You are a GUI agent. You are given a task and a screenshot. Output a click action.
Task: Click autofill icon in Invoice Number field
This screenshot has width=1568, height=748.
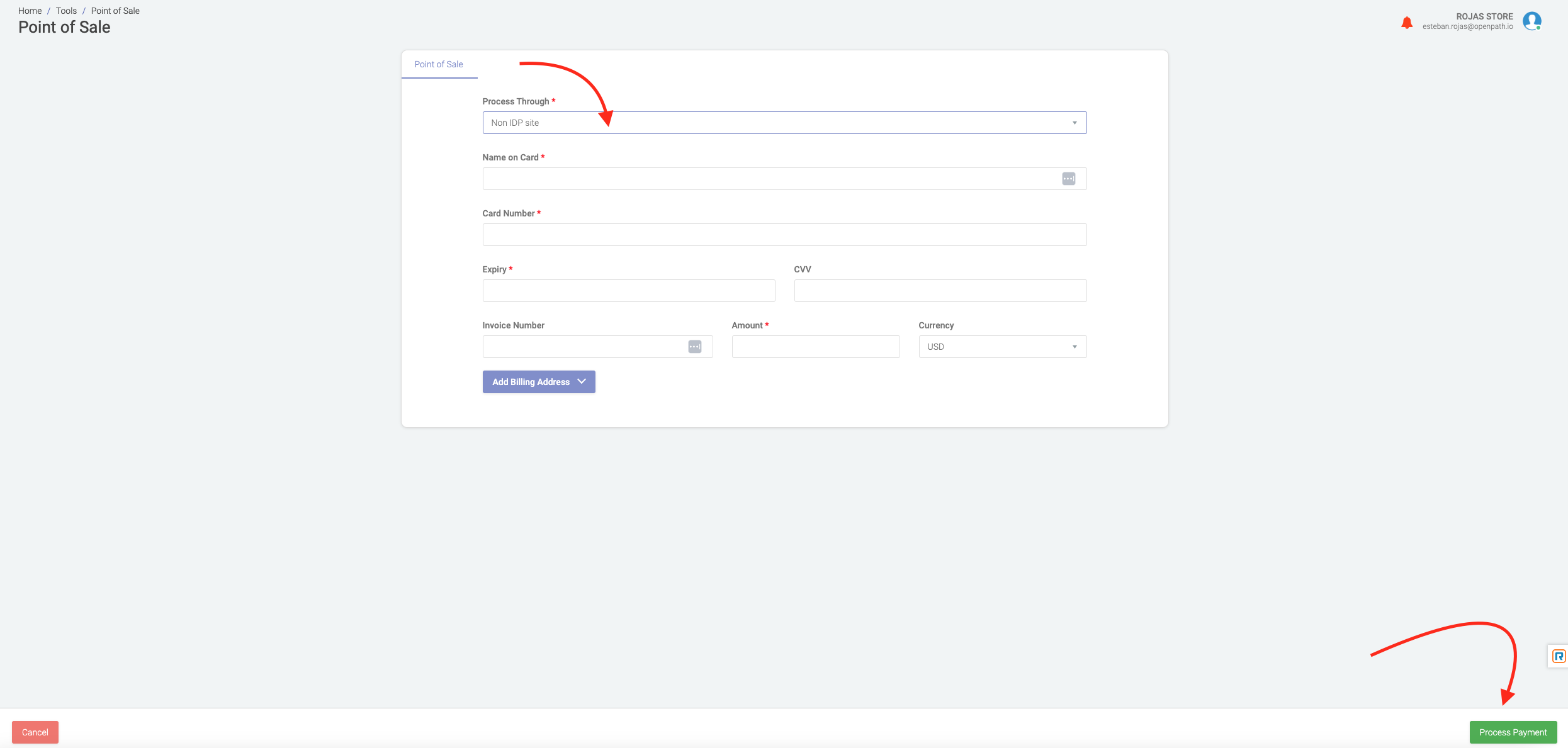(x=694, y=347)
